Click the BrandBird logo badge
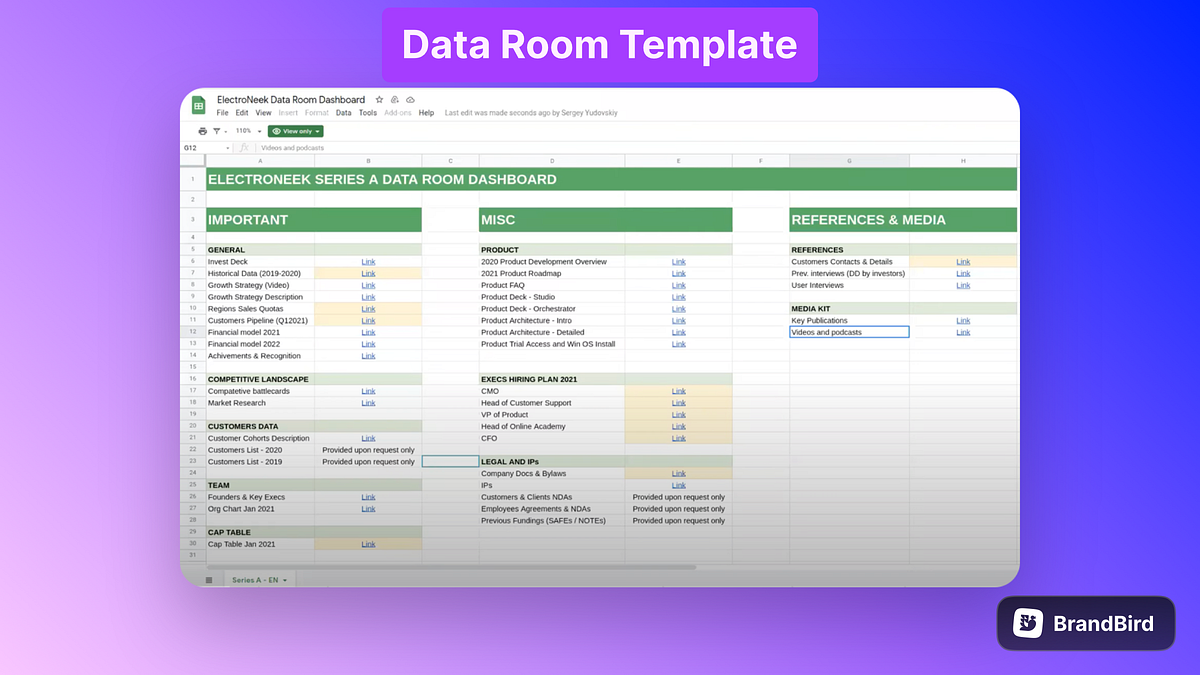This screenshot has width=1200, height=675. (x=1085, y=624)
